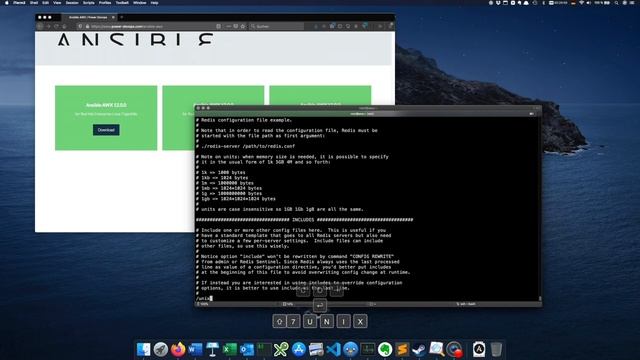Go forward in the Firefox window
The height and width of the screenshot is (360, 640).
[x=48, y=26]
